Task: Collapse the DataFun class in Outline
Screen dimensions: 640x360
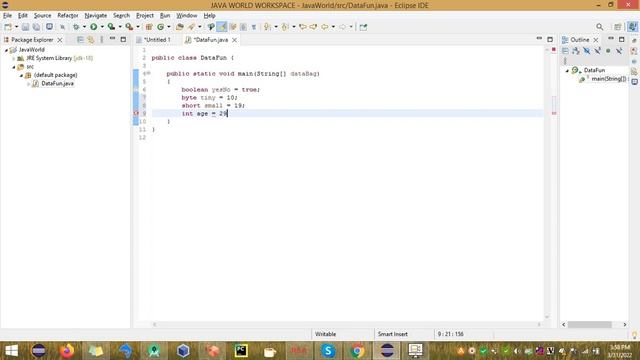Action: point(567,71)
